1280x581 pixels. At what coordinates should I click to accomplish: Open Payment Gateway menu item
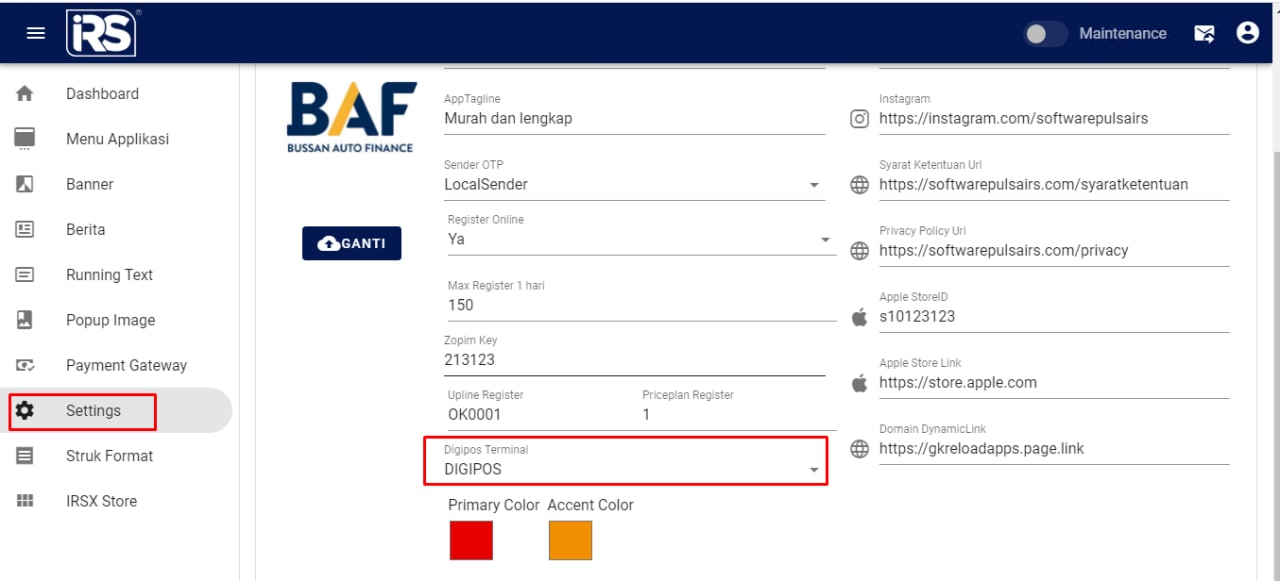coord(126,366)
